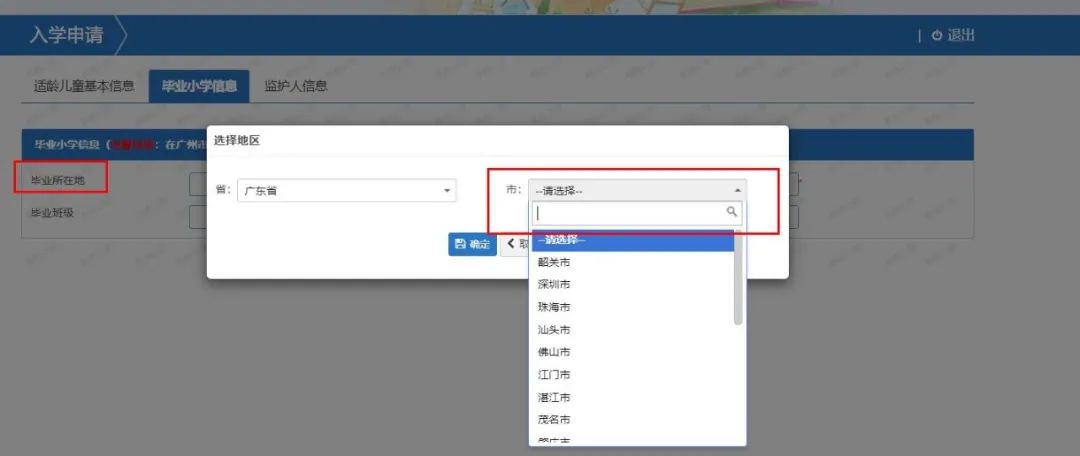Image resolution: width=1080 pixels, height=456 pixels.
Task: Choose 茂名市 city entry
Action: (x=554, y=420)
